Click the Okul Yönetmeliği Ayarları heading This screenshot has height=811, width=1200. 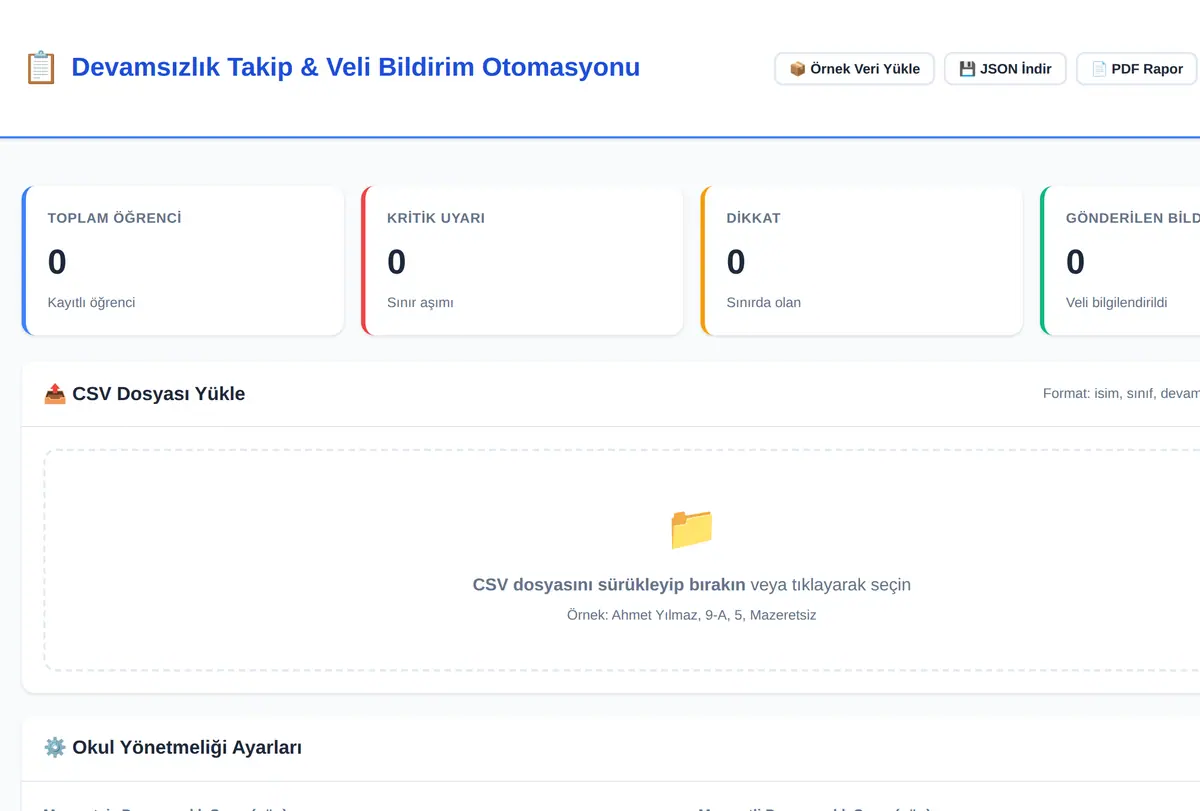187,747
